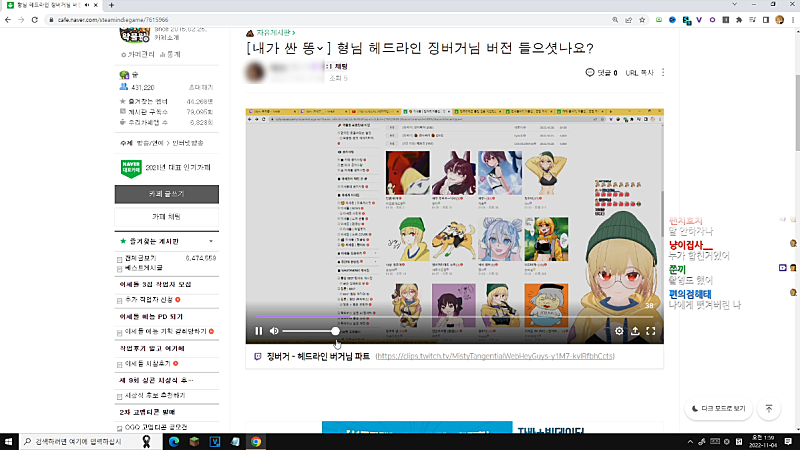800x450 pixels.
Task: Open 시상식 후보 추천하기 board
Action: click(155, 395)
